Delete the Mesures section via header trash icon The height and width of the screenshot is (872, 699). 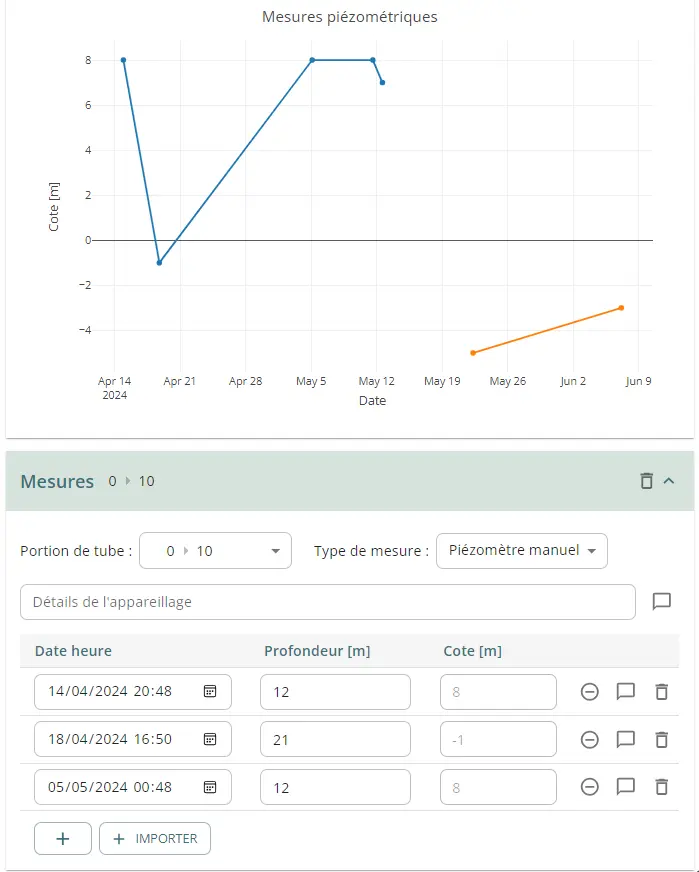646,481
